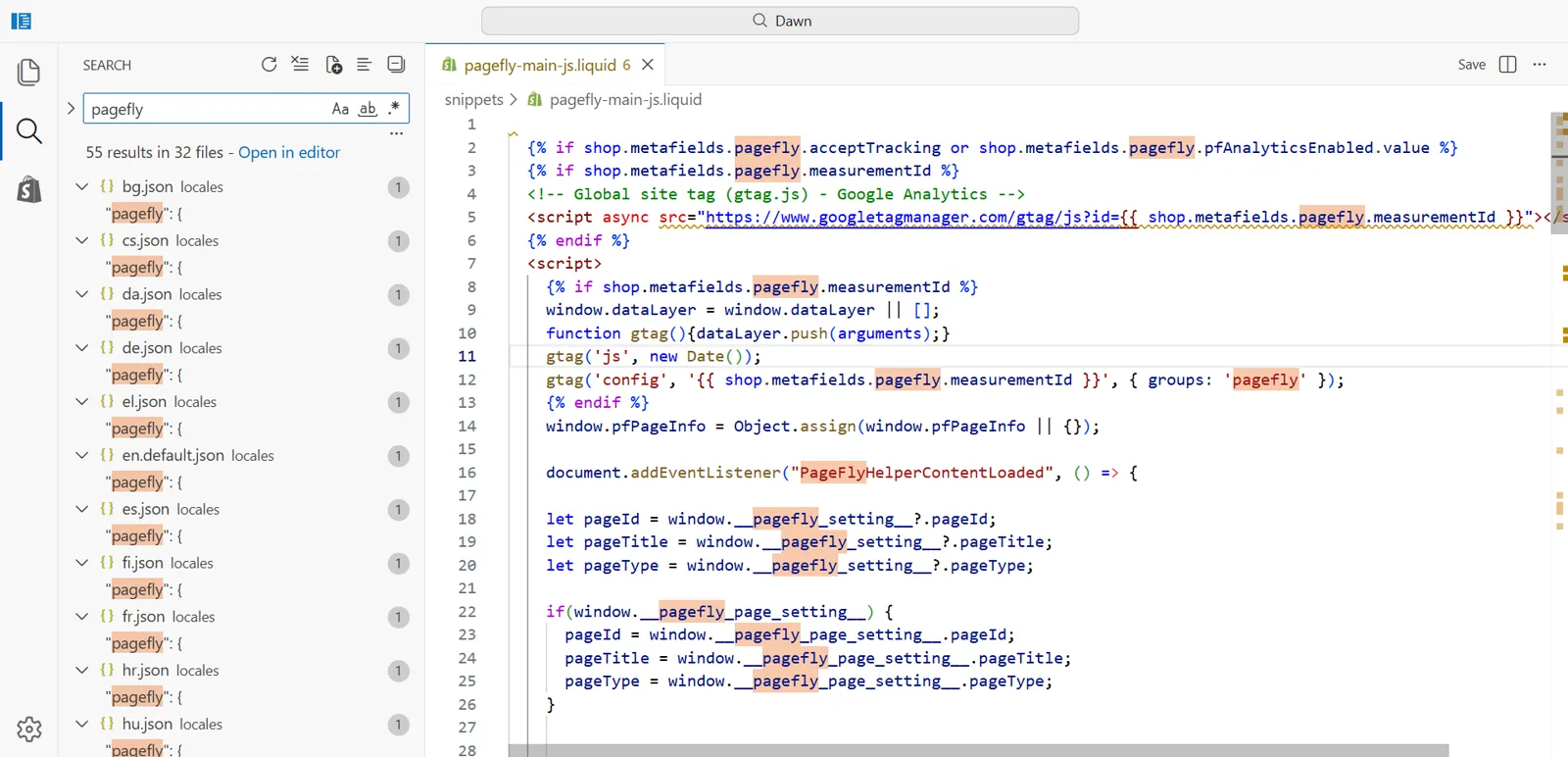The width and height of the screenshot is (1568, 757).
Task: Switch search results to tree view
Action: (364, 65)
